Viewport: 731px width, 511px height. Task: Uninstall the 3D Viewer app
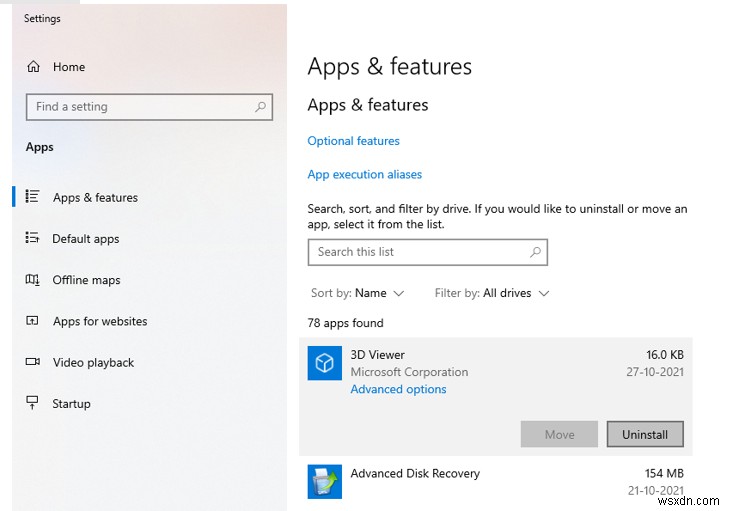coord(644,434)
